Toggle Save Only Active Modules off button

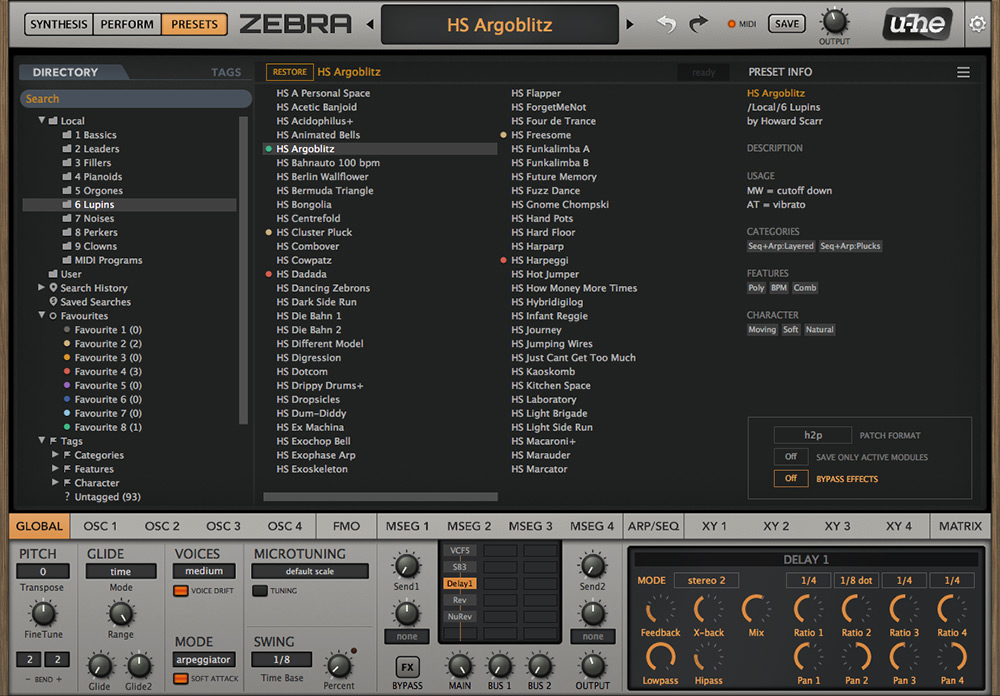(x=791, y=457)
